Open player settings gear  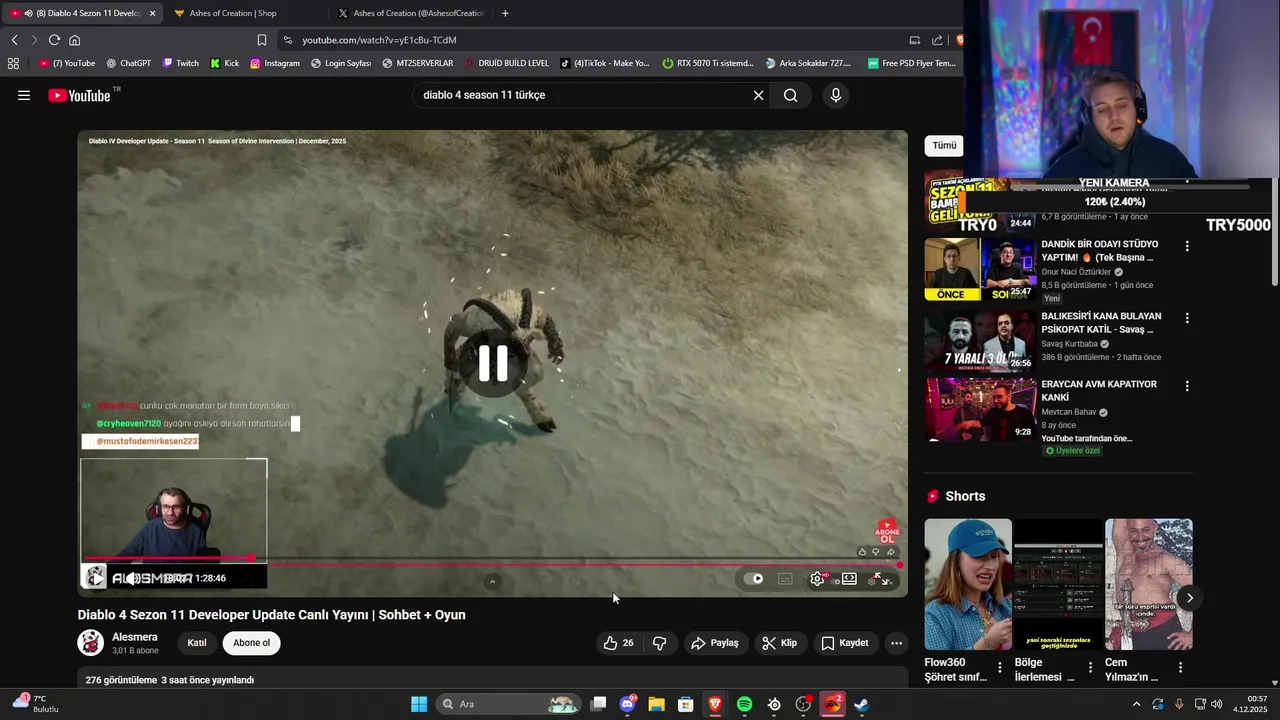[817, 578]
